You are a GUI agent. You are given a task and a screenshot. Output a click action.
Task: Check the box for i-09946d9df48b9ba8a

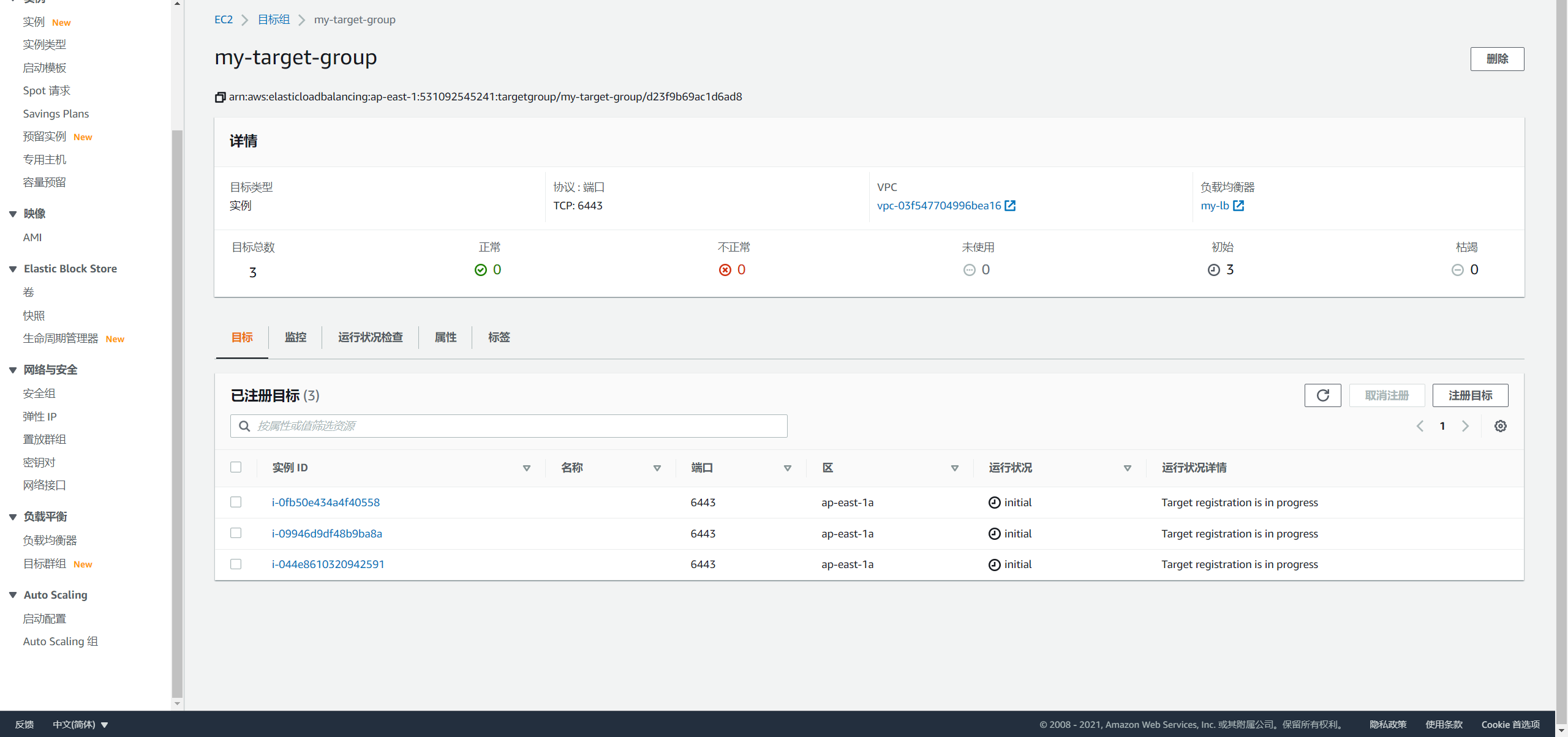pos(236,533)
